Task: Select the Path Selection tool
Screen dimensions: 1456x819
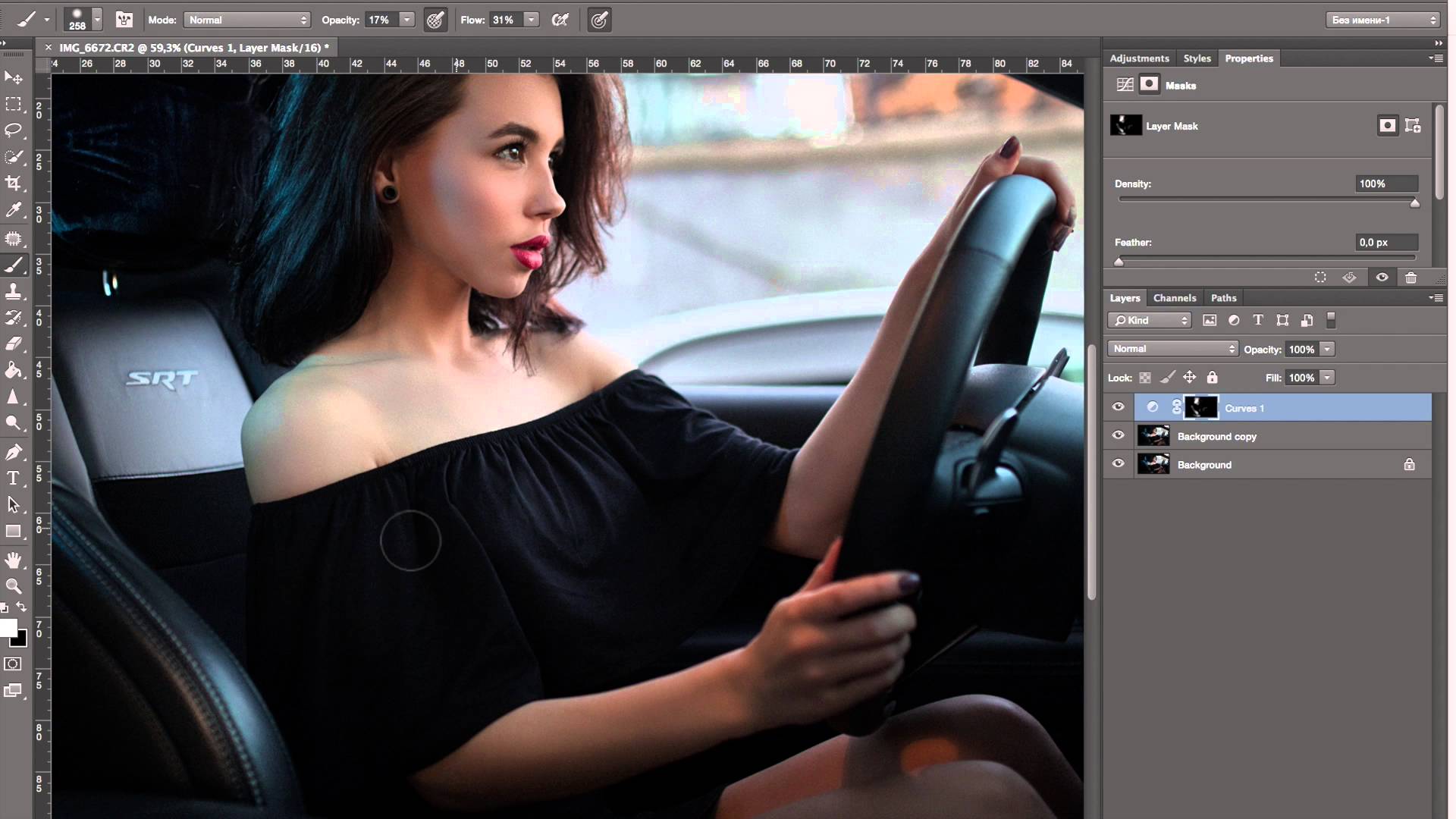Action: pyautogui.click(x=14, y=504)
